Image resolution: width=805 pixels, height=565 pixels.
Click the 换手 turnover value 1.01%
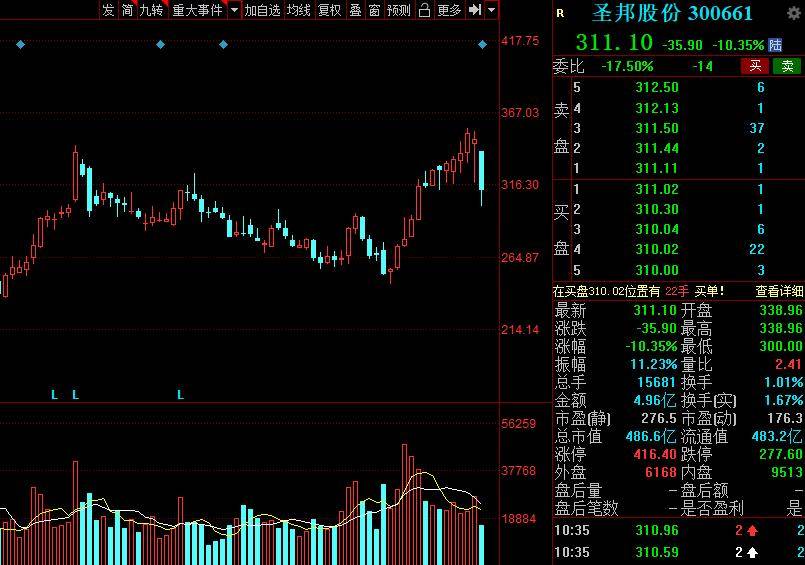[x=784, y=382]
